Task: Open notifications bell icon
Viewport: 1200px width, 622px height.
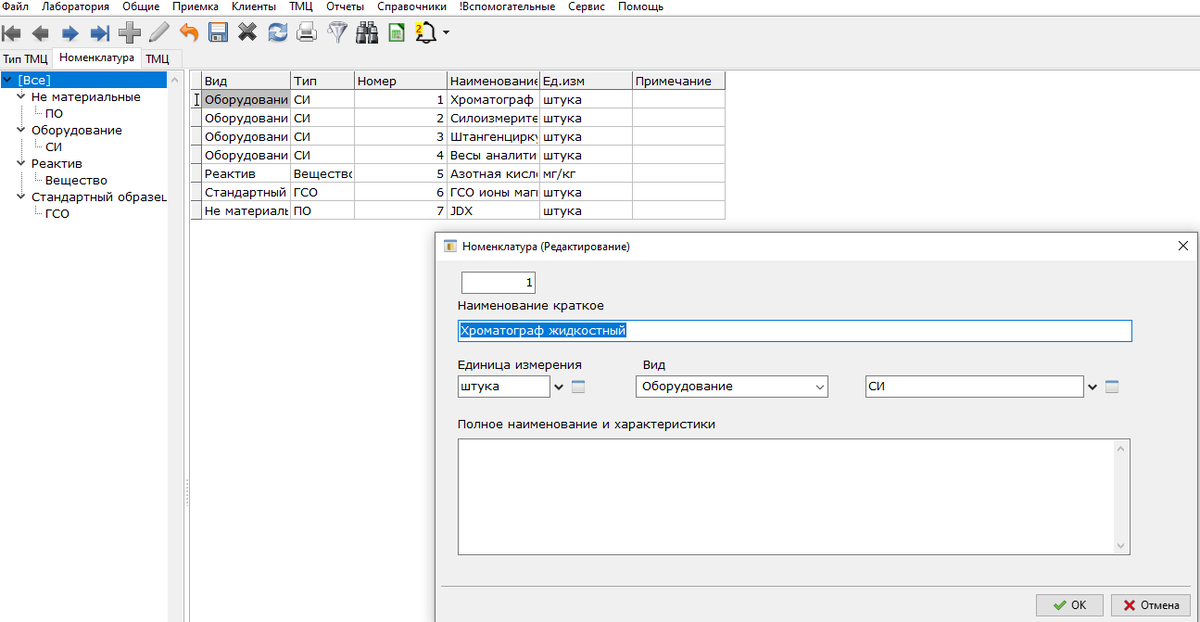Action: (x=425, y=33)
